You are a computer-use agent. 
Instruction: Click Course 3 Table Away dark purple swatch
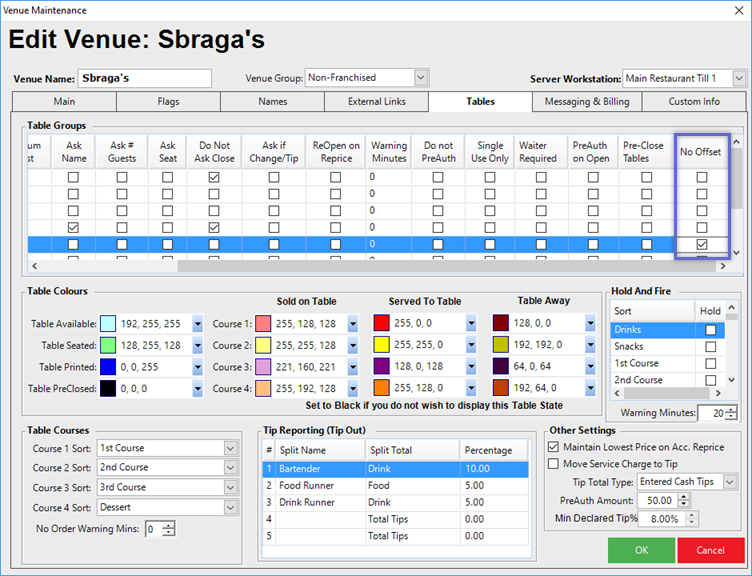click(501, 366)
